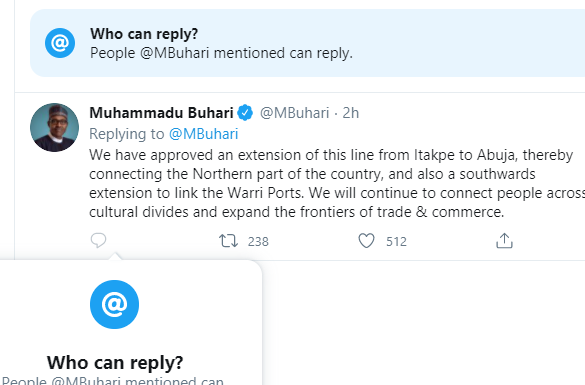The image size is (585, 385).
Task: Click the popup's 'People @MBuhari mentioned can' text
Action: [113, 381]
